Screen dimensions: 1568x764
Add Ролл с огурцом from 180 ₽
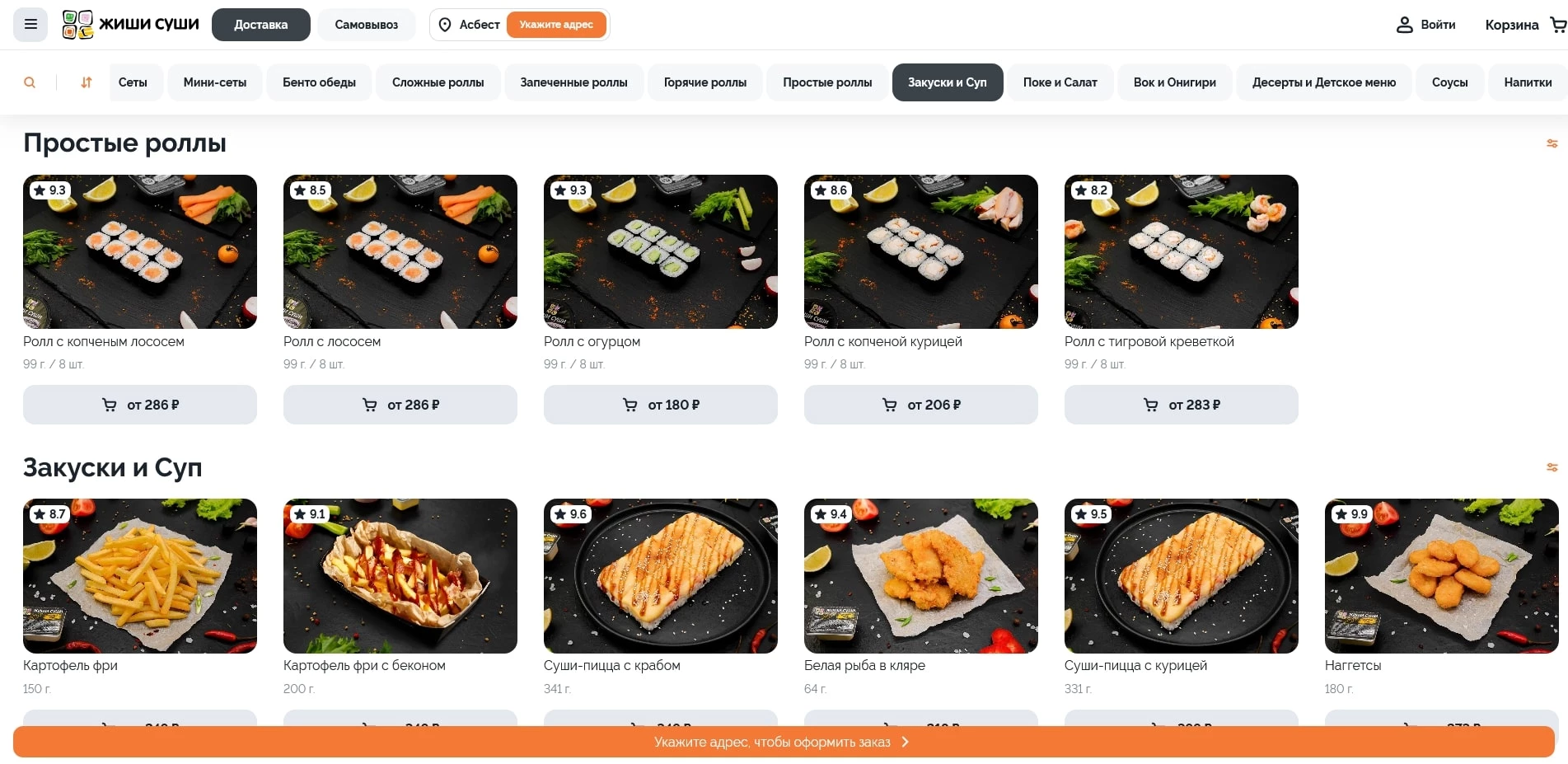[661, 405]
